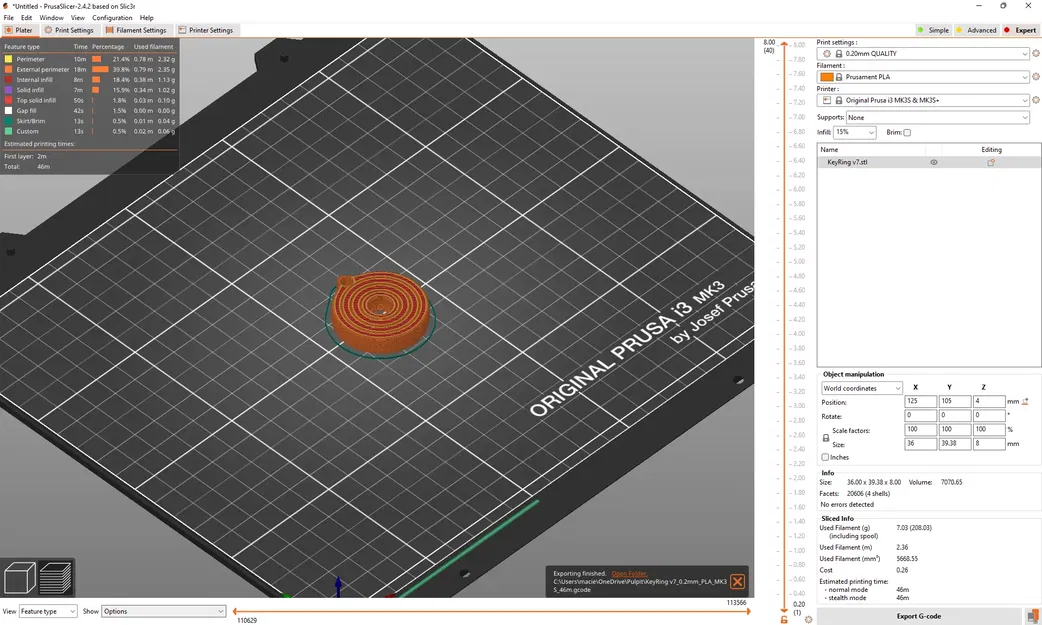
Task: Click orange filament color swatch
Action: coord(827,77)
